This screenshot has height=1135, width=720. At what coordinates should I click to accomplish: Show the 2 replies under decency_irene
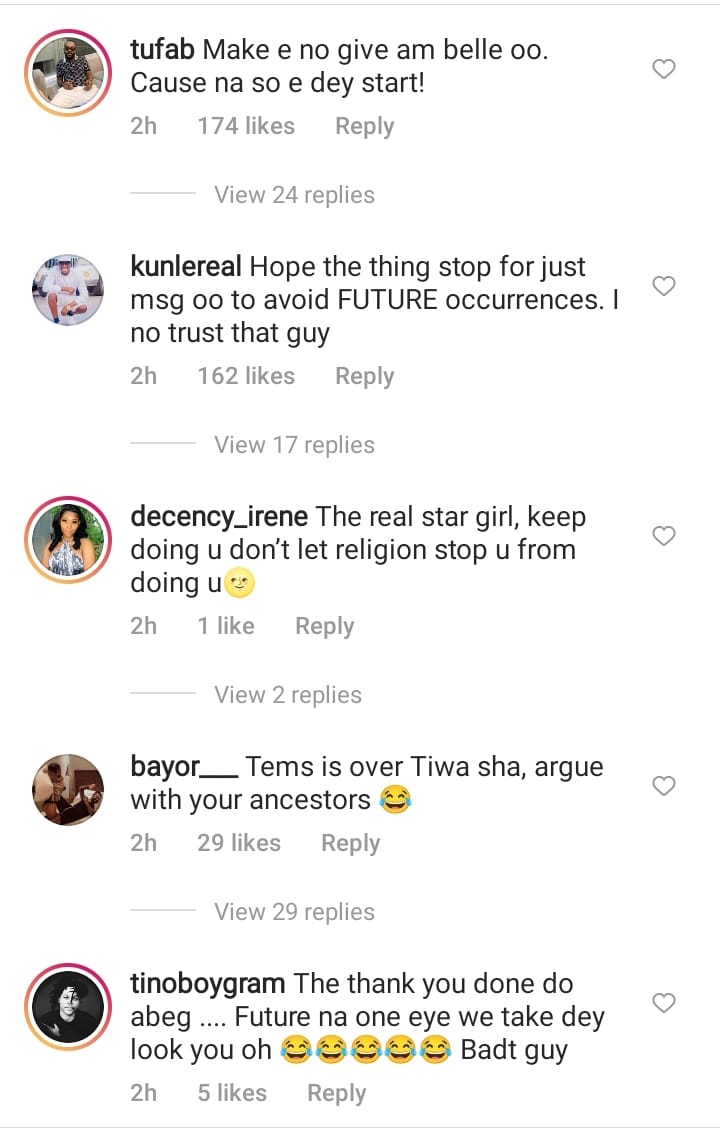click(288, 695)
